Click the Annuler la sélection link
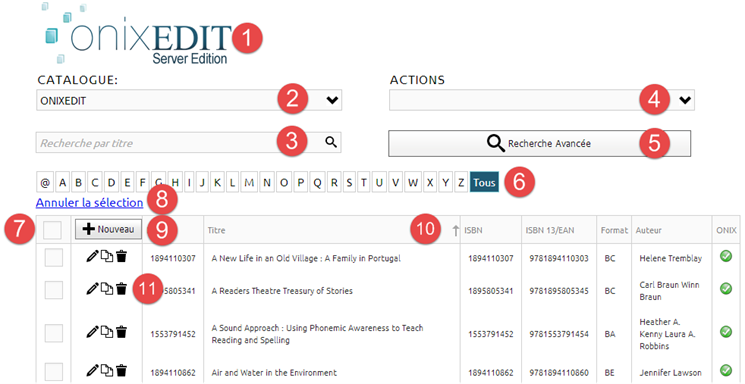 (89, 203)
